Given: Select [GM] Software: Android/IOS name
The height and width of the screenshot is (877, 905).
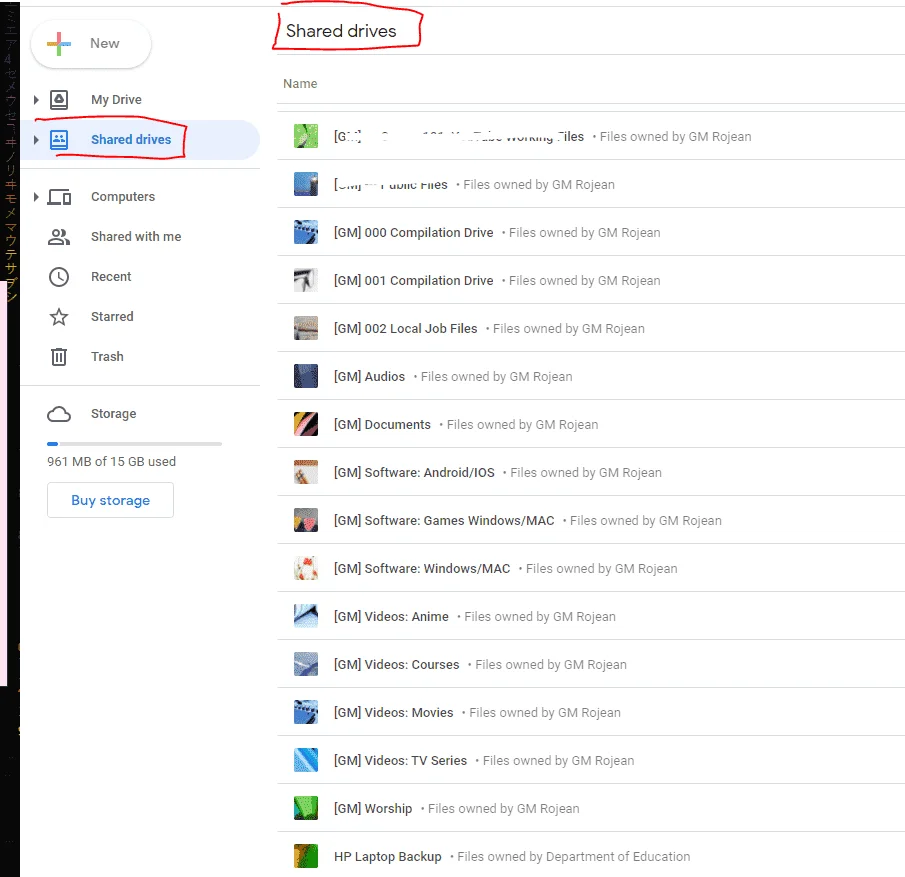Looking at the screenshot, I should click(x=414, y=472).
